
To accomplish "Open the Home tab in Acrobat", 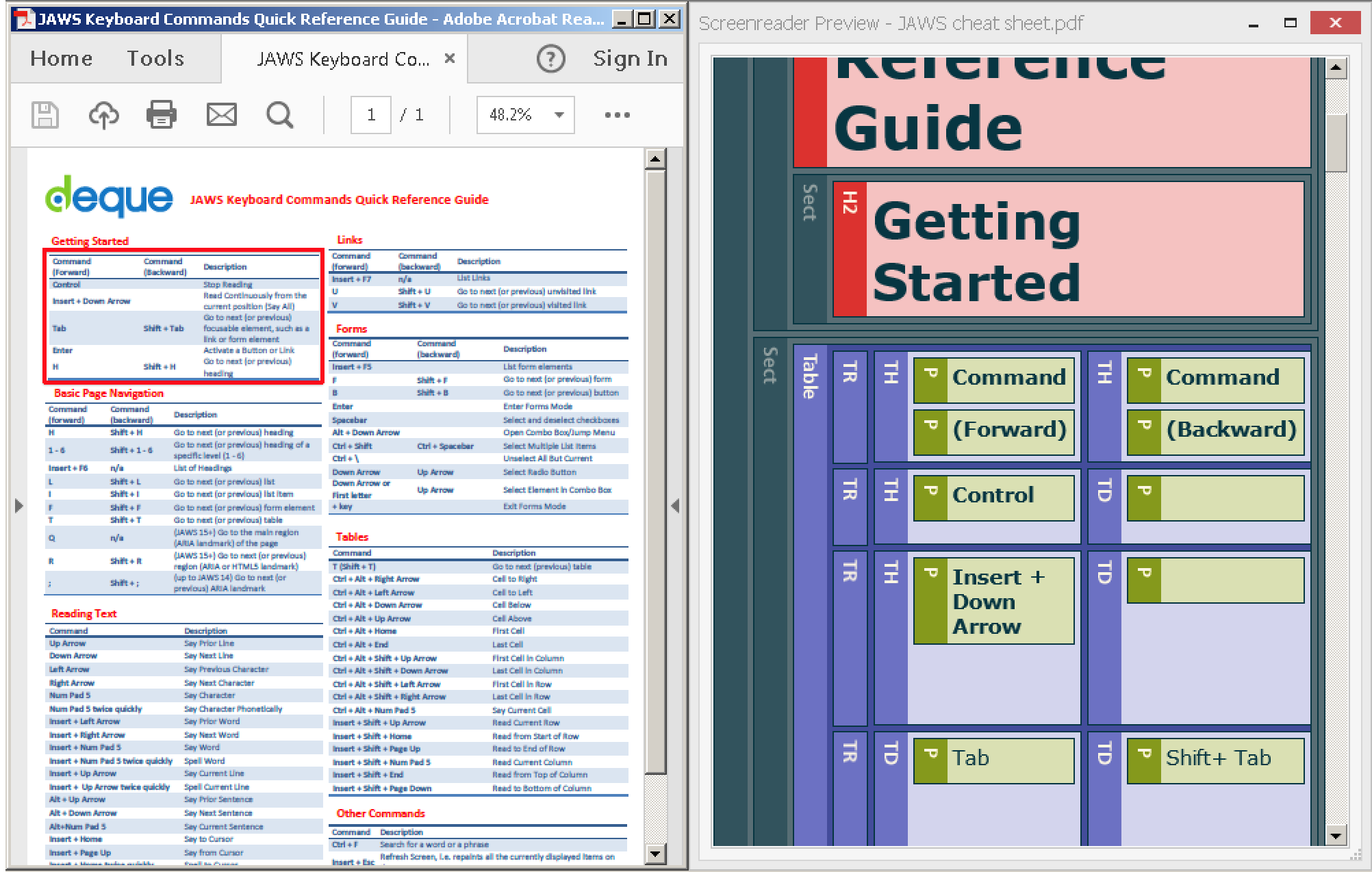I will [61, 59].
